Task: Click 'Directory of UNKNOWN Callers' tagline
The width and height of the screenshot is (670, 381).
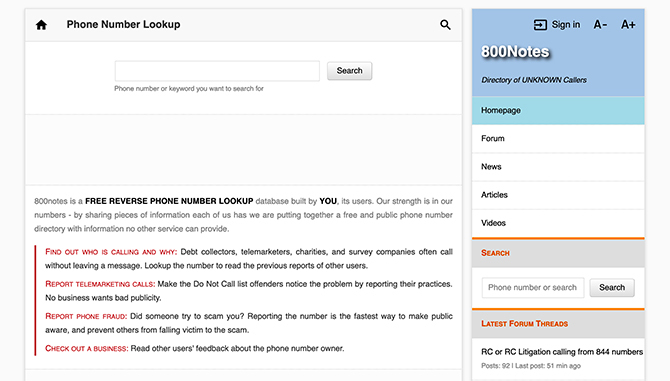Action: tap(534, 80)
